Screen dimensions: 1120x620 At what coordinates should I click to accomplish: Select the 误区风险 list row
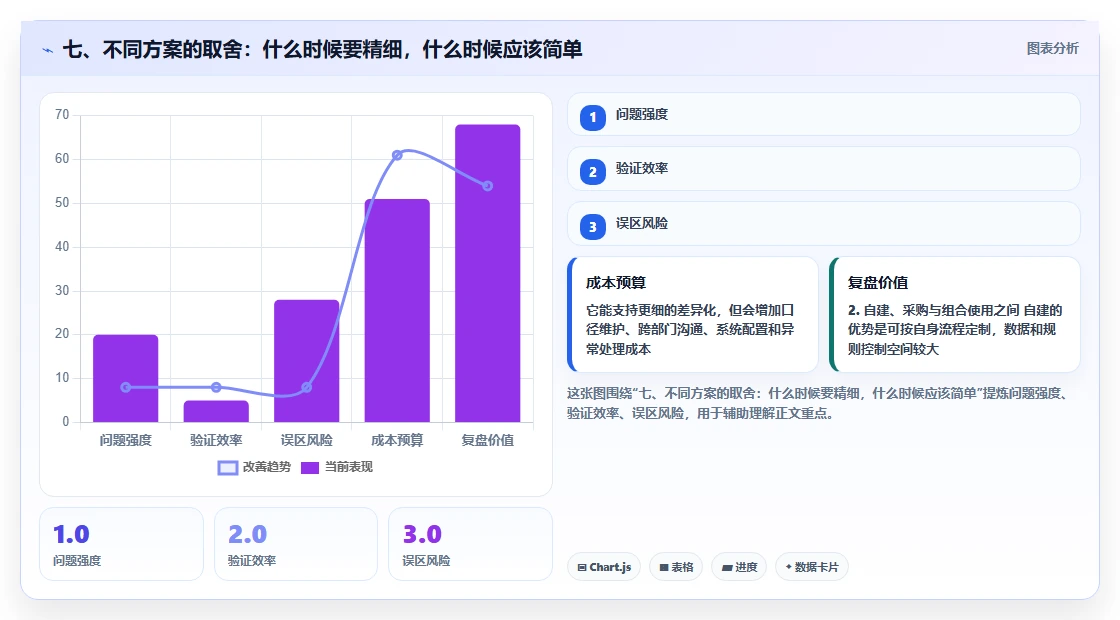pyautogui.click(x=824, y=224)
